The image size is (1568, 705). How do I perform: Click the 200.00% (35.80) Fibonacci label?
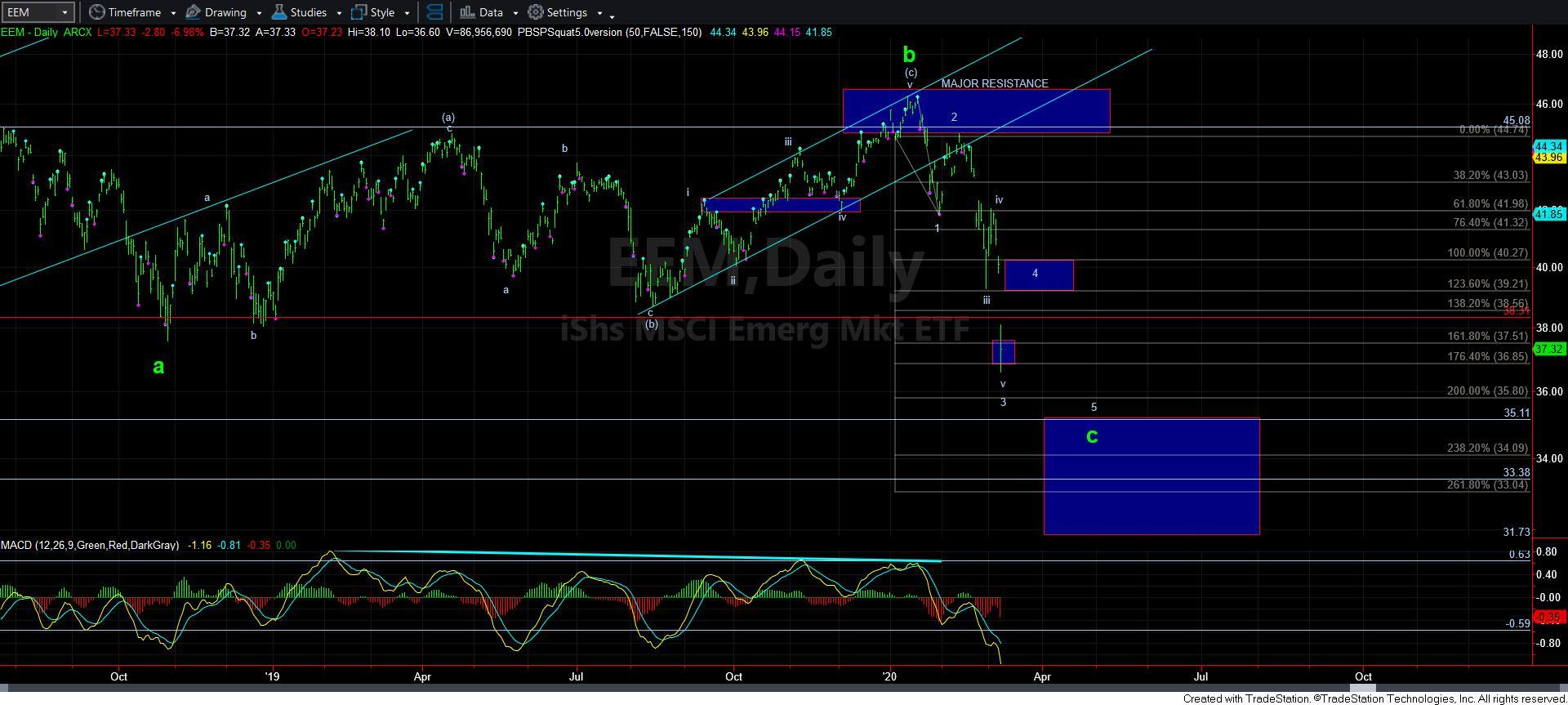(1486, 390)
